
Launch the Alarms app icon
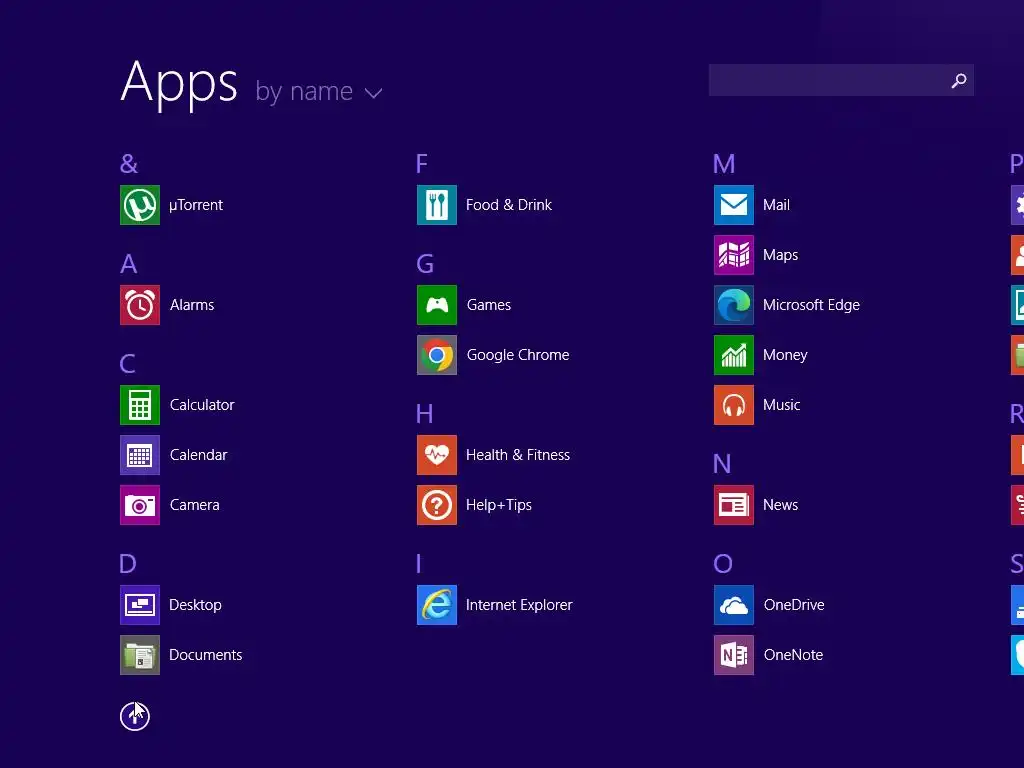[140, 305]
